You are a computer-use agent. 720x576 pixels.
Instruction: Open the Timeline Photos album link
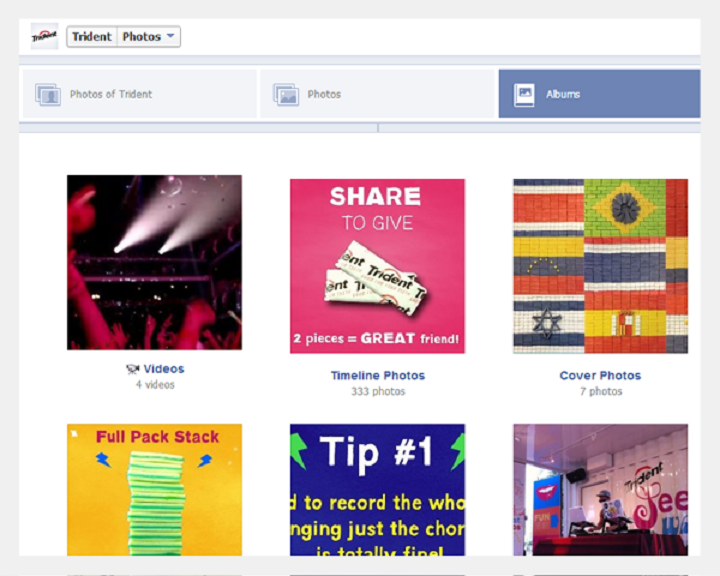click(x=378, y=375)
